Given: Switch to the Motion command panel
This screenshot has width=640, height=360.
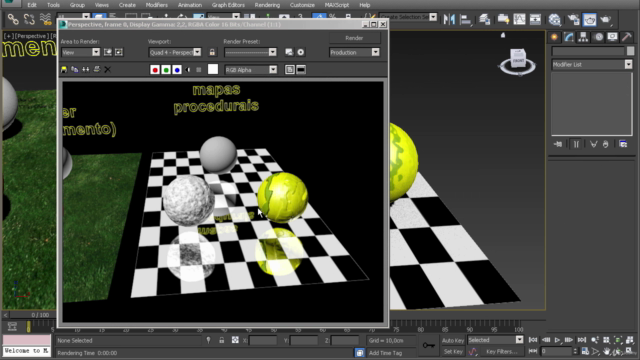Looking at the screenshot, I should [598, 37].
